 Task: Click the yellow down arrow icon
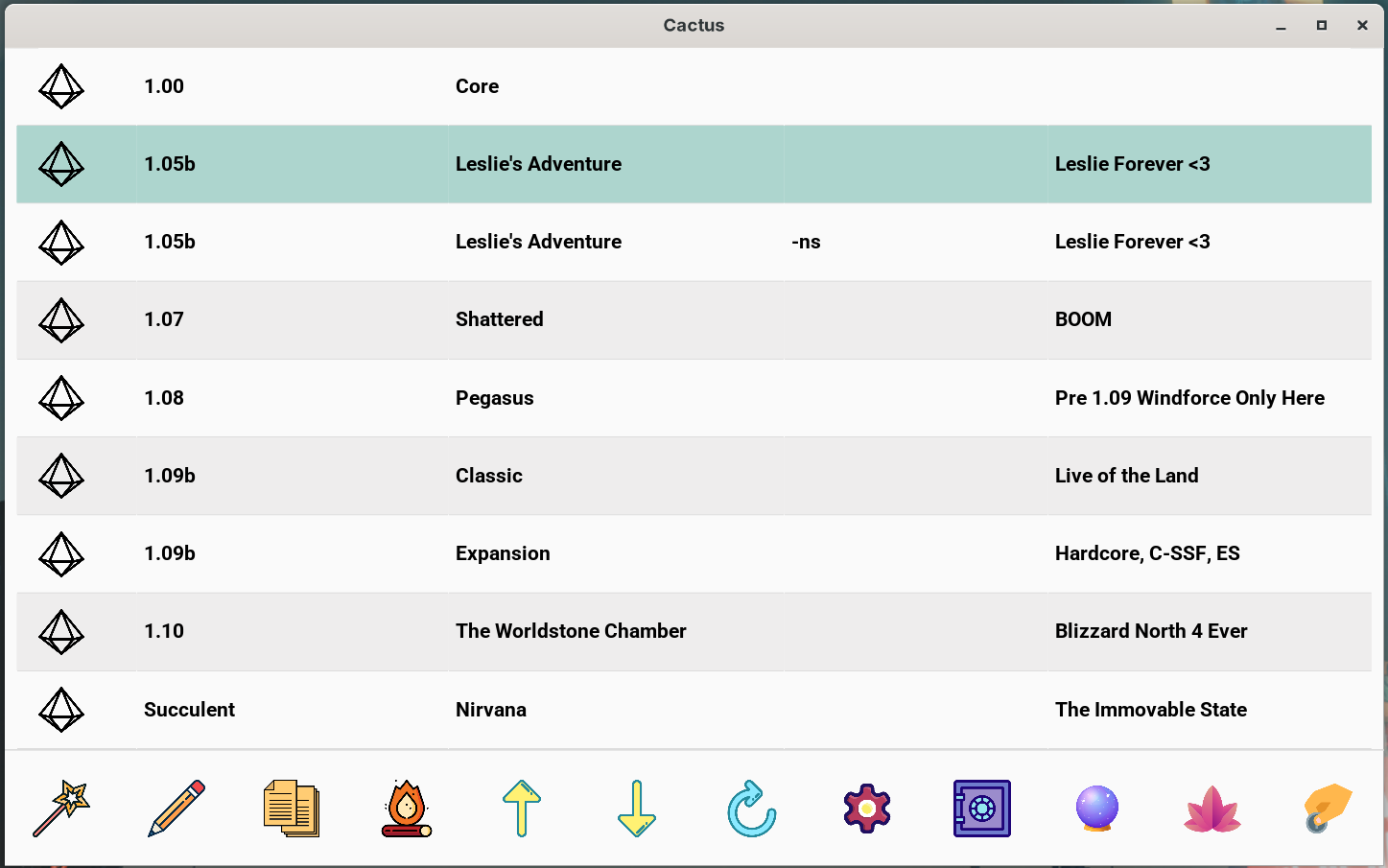(x=637, y=809)
